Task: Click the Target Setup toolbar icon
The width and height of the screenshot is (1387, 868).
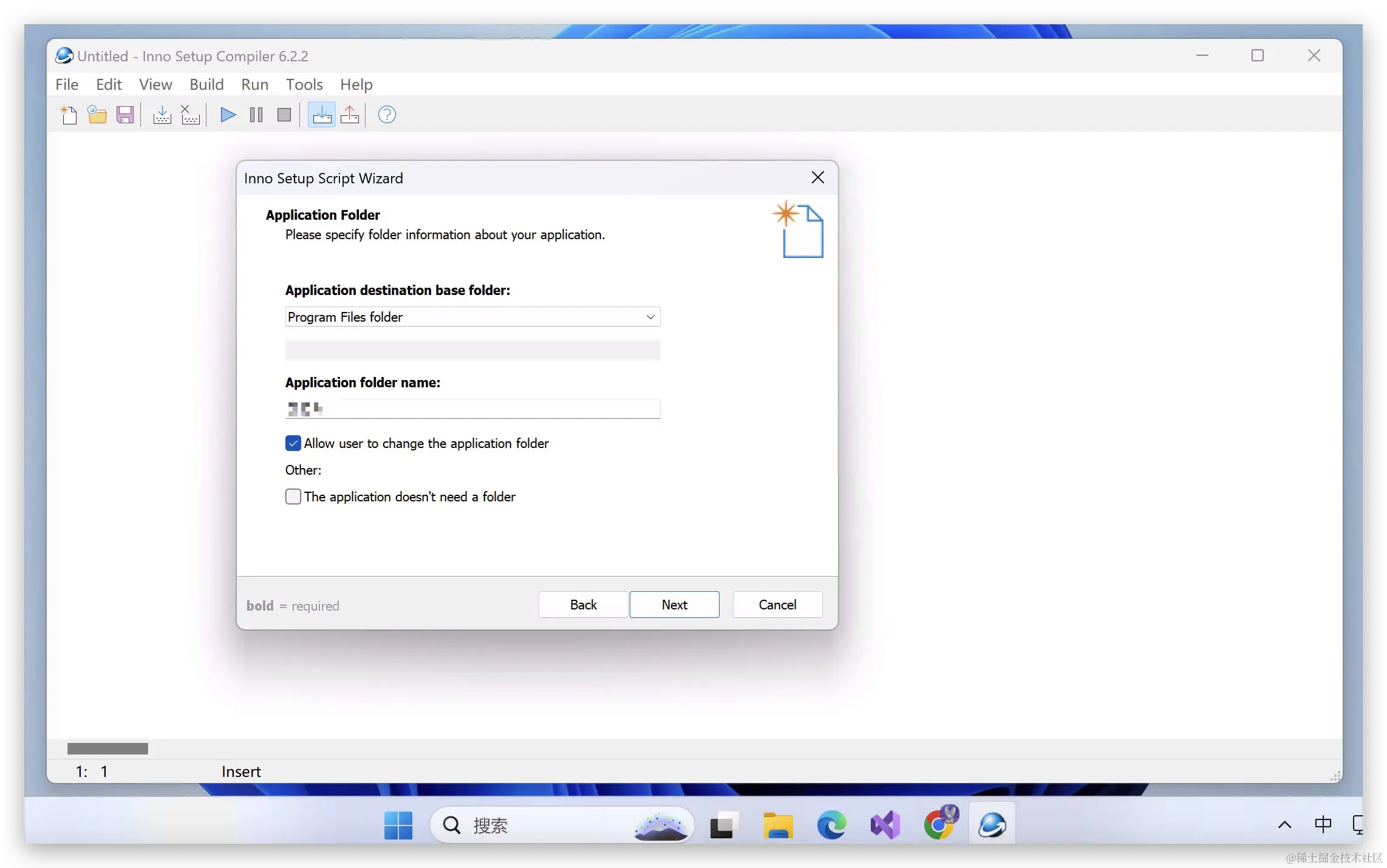Action: click(x=322, y=115)
